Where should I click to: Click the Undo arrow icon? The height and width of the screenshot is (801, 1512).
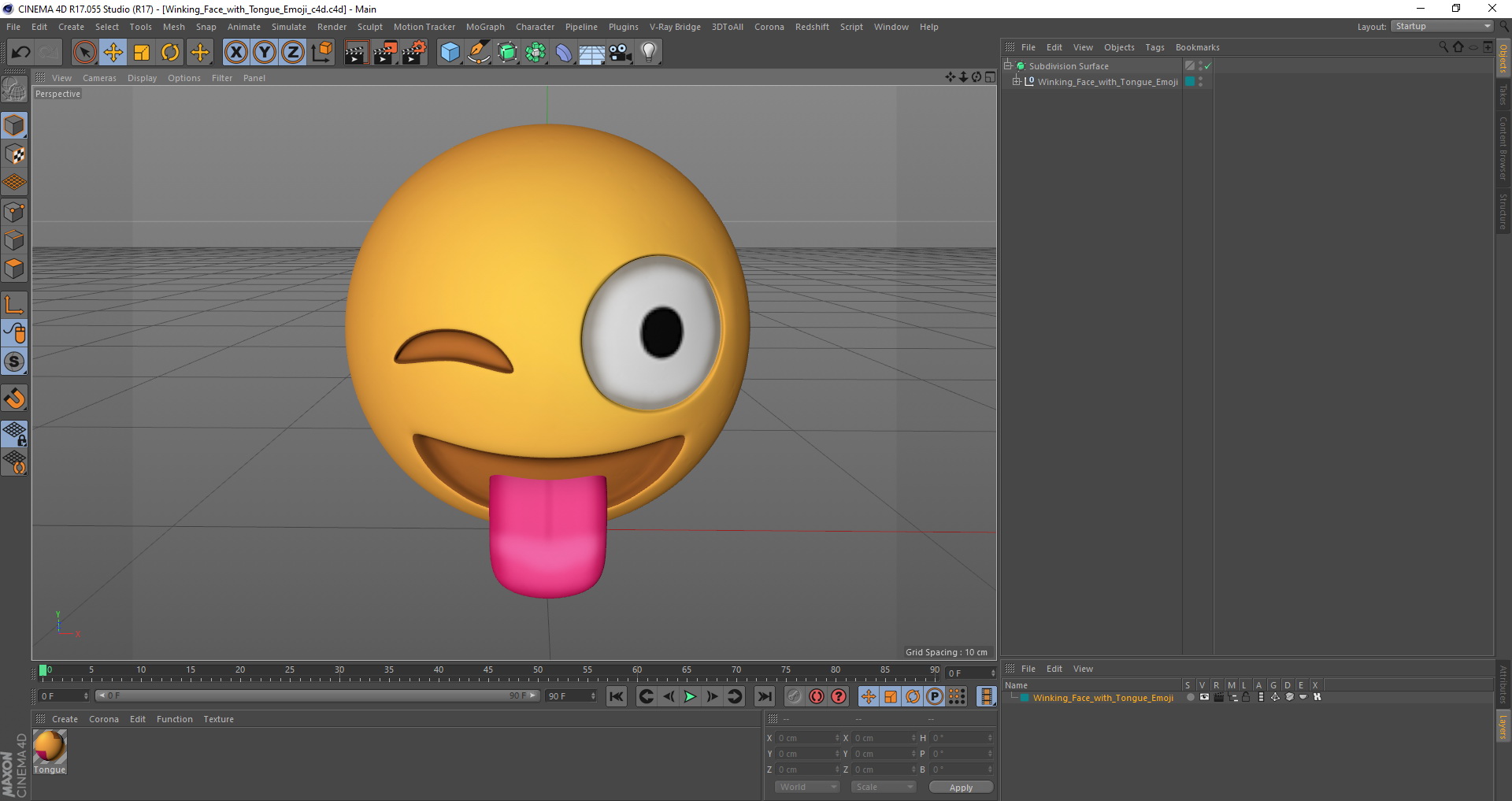[x=21, y=52]
